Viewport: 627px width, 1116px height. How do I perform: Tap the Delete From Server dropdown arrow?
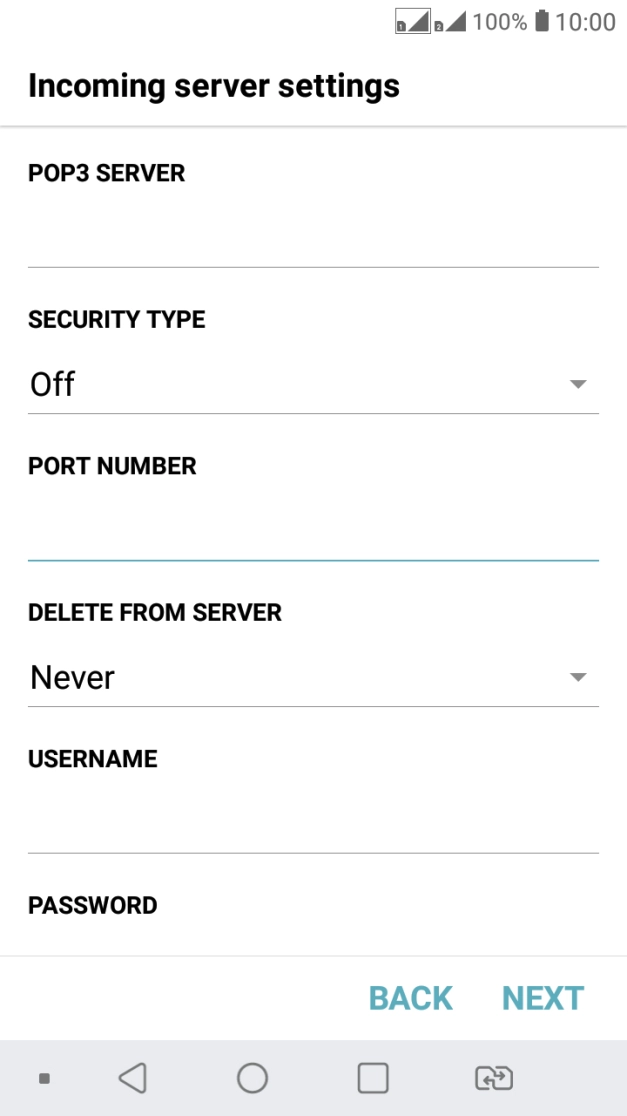[580, 677]
